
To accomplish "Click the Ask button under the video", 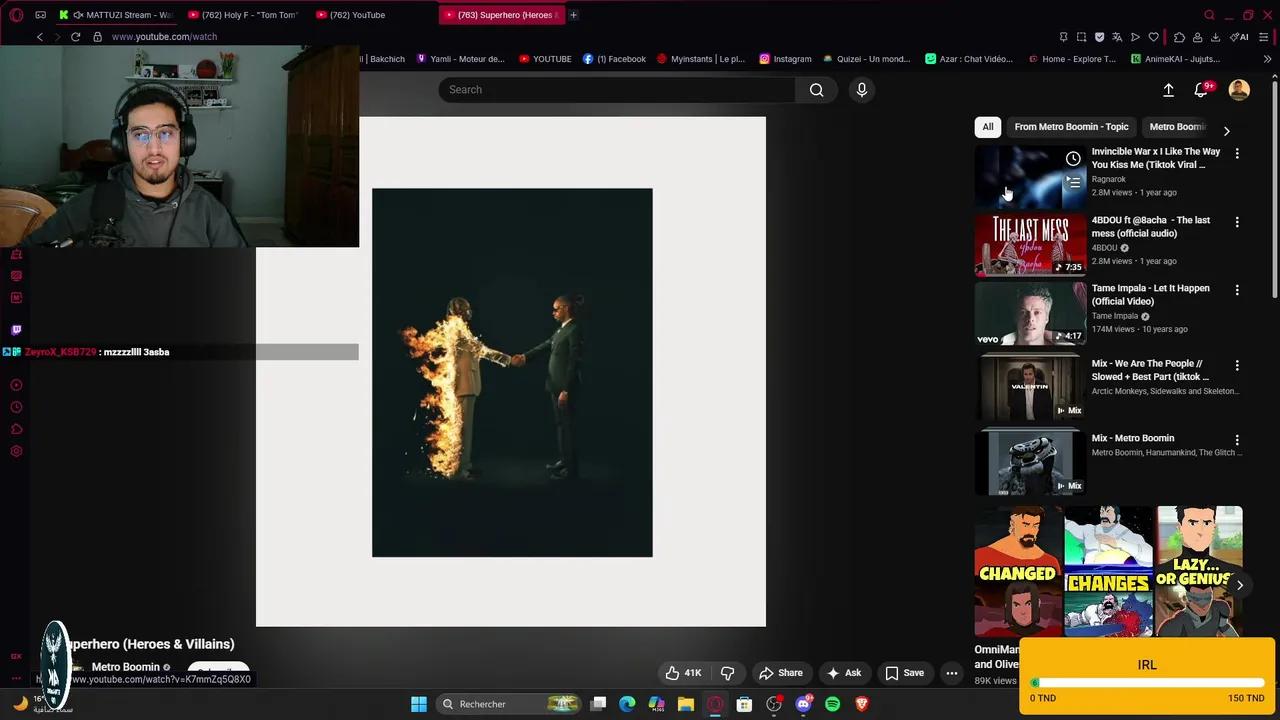I will tap(844, 673).
